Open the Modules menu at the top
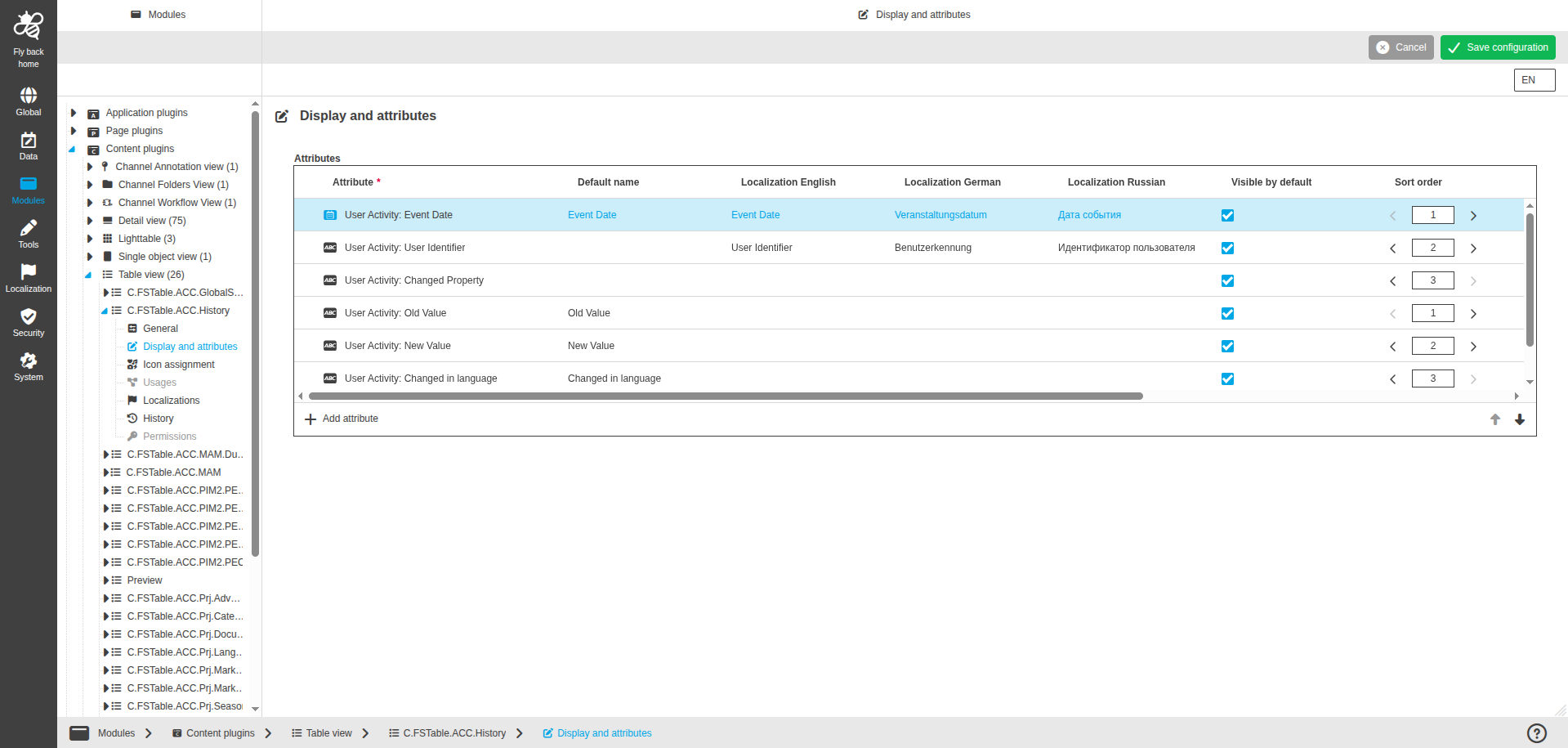 pyautogui.click(x=159, y=14)
